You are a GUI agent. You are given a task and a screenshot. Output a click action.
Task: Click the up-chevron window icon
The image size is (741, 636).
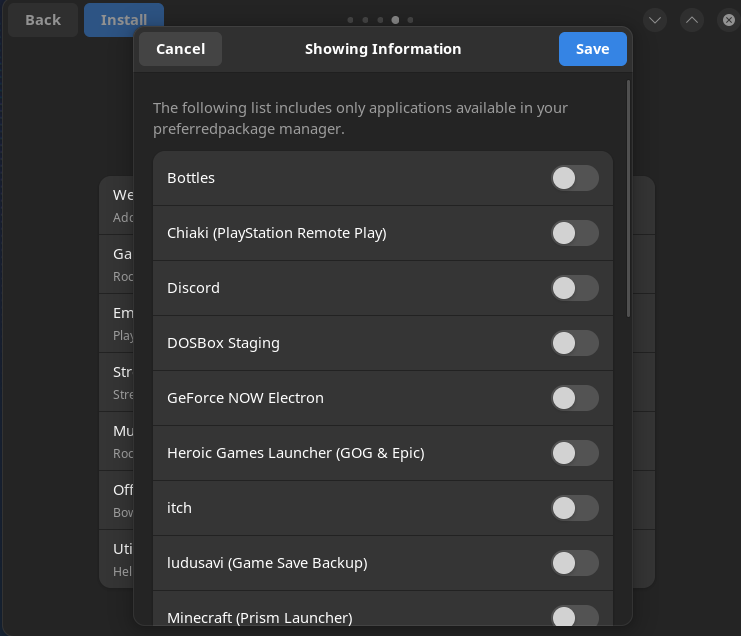tap(692, 20)
